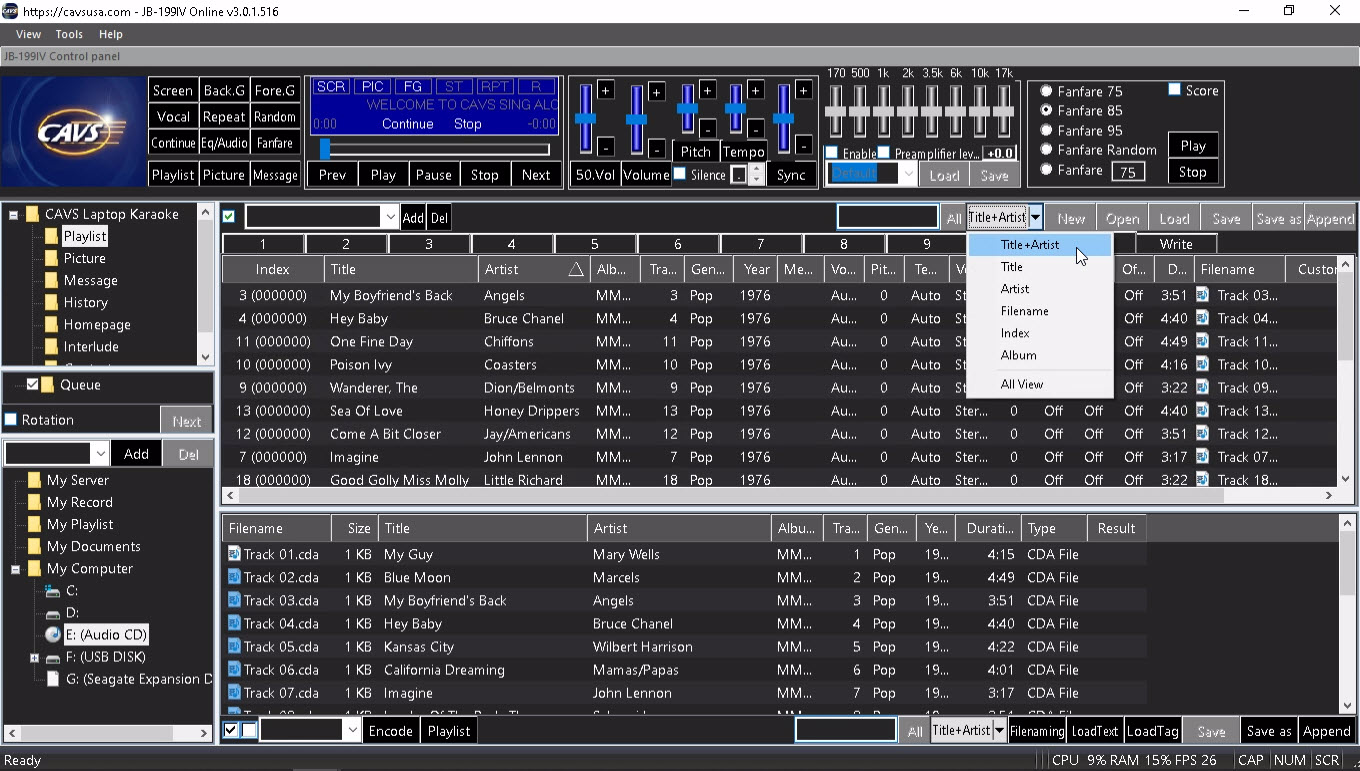The height and width of the screenshot is (771, 1360).
Task: Click the LoadTag button
Action: click(1152, 731)
